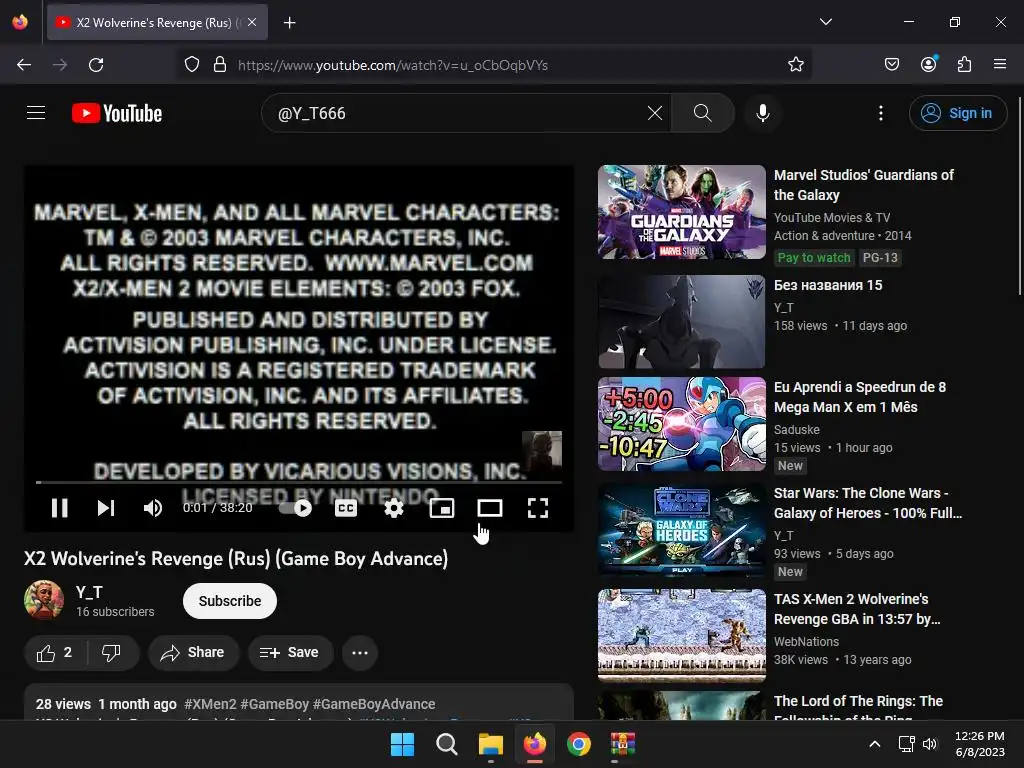Open taskbar volume control
Screen dimensions: 1024x768
pyautogui.click(x=930, y=744)
